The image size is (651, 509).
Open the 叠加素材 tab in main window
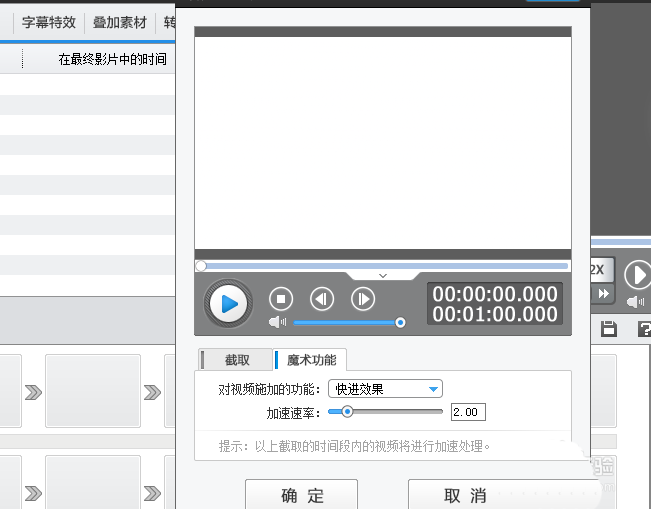tap(120, 22)
